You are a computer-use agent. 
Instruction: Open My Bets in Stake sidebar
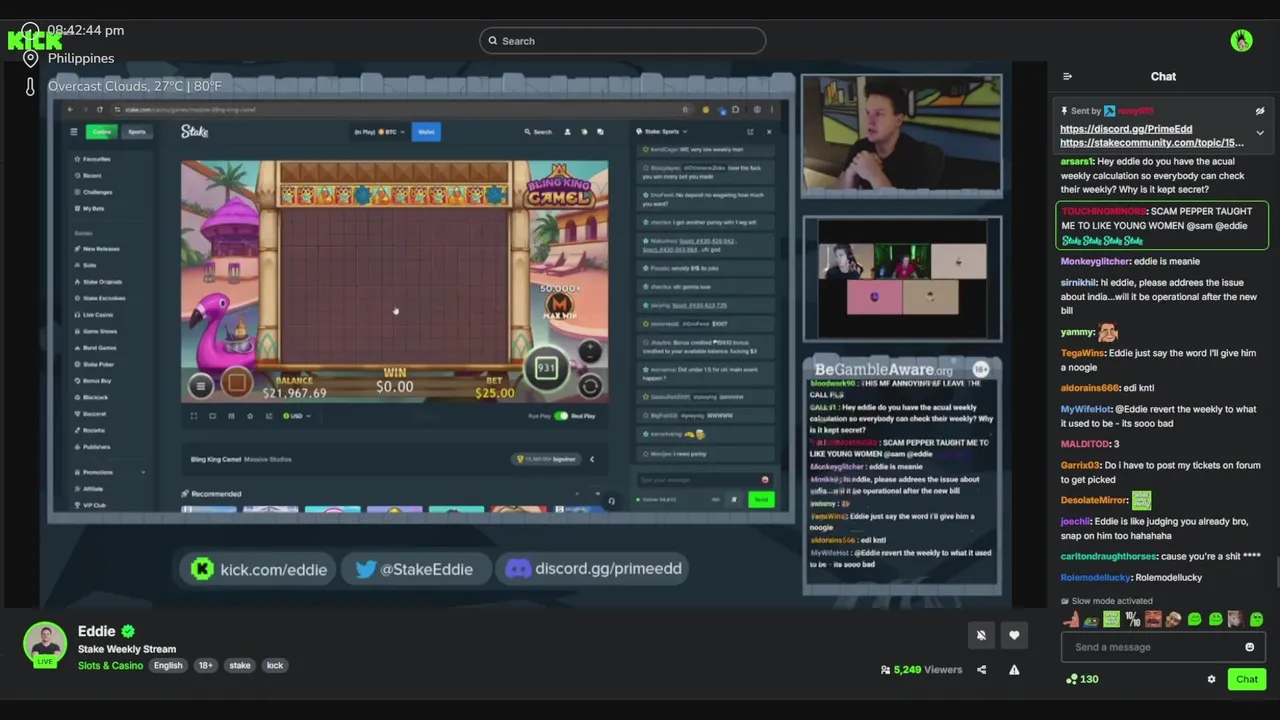[x=90, y=208]
